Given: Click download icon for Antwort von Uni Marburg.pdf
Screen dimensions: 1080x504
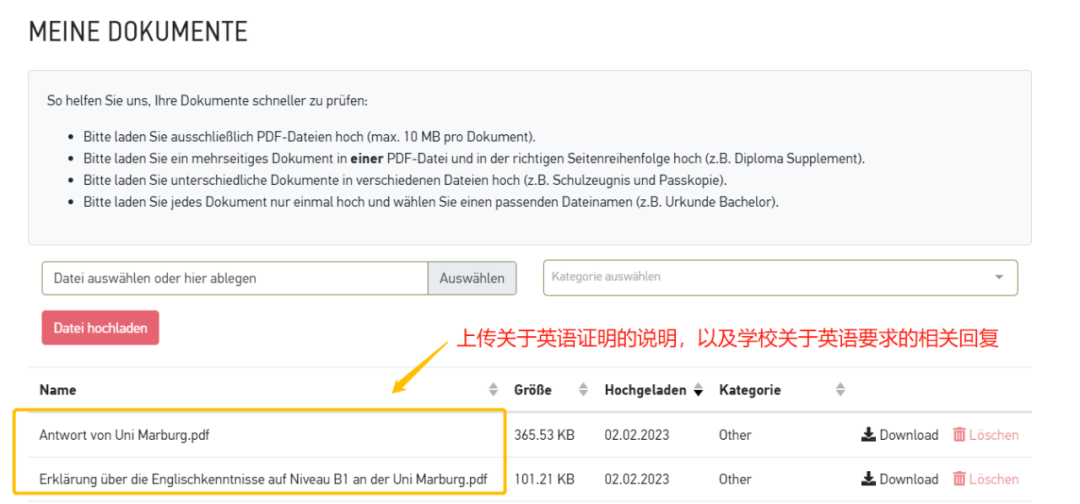Looking at the screenshot, I should [x=868, y=435].
